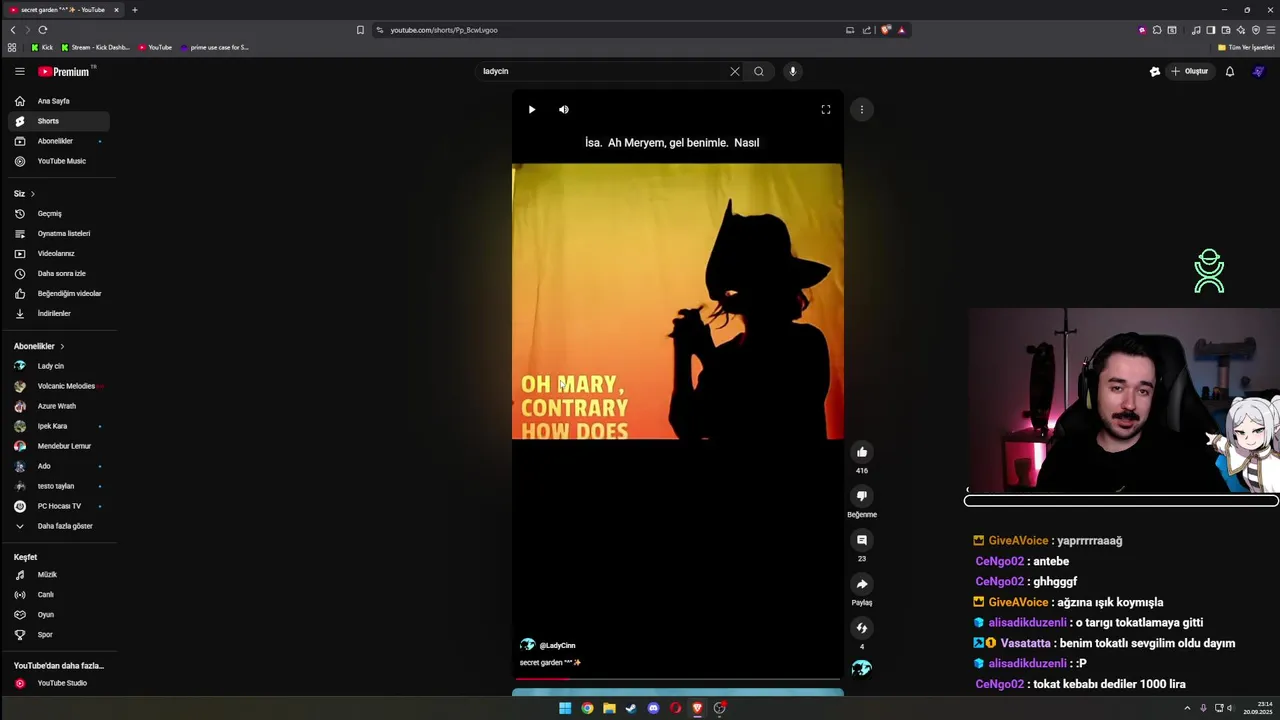Click the sparkle icon beside Oluştur

point(1154,71)
